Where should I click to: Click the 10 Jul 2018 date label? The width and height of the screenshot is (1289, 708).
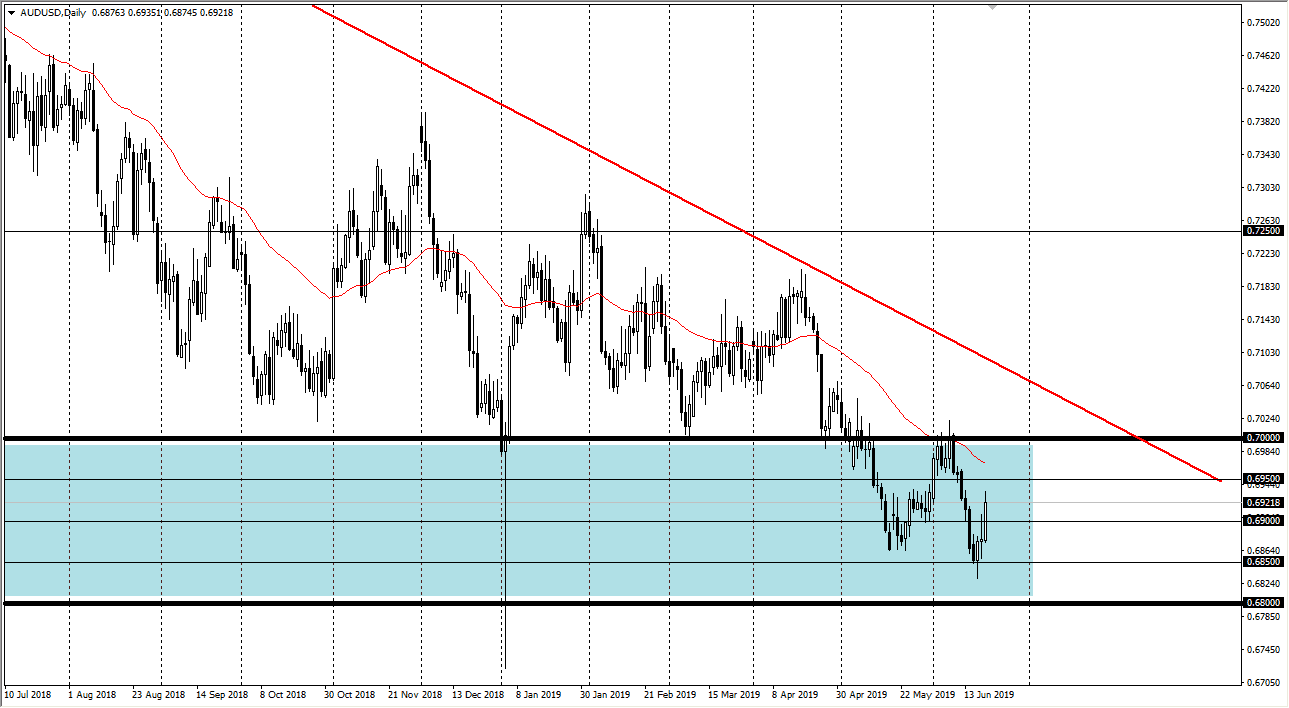[30, 692]
